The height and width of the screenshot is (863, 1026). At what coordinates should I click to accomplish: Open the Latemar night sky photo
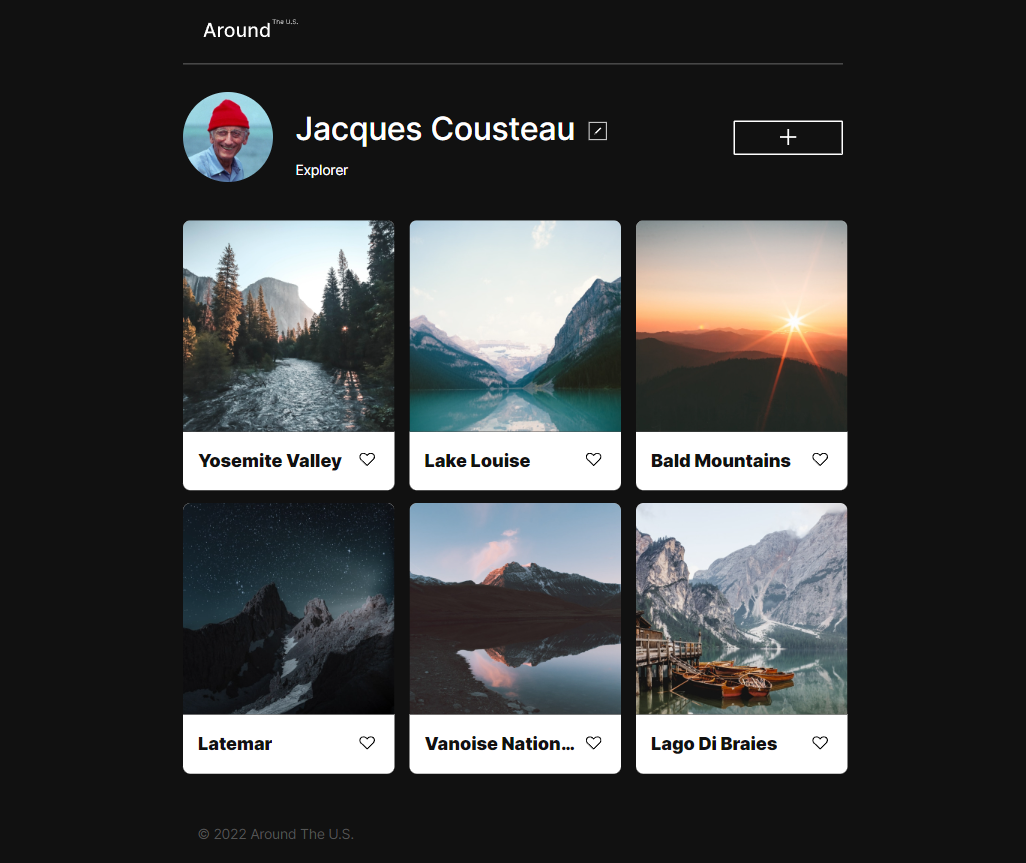[x=289, y=608]
